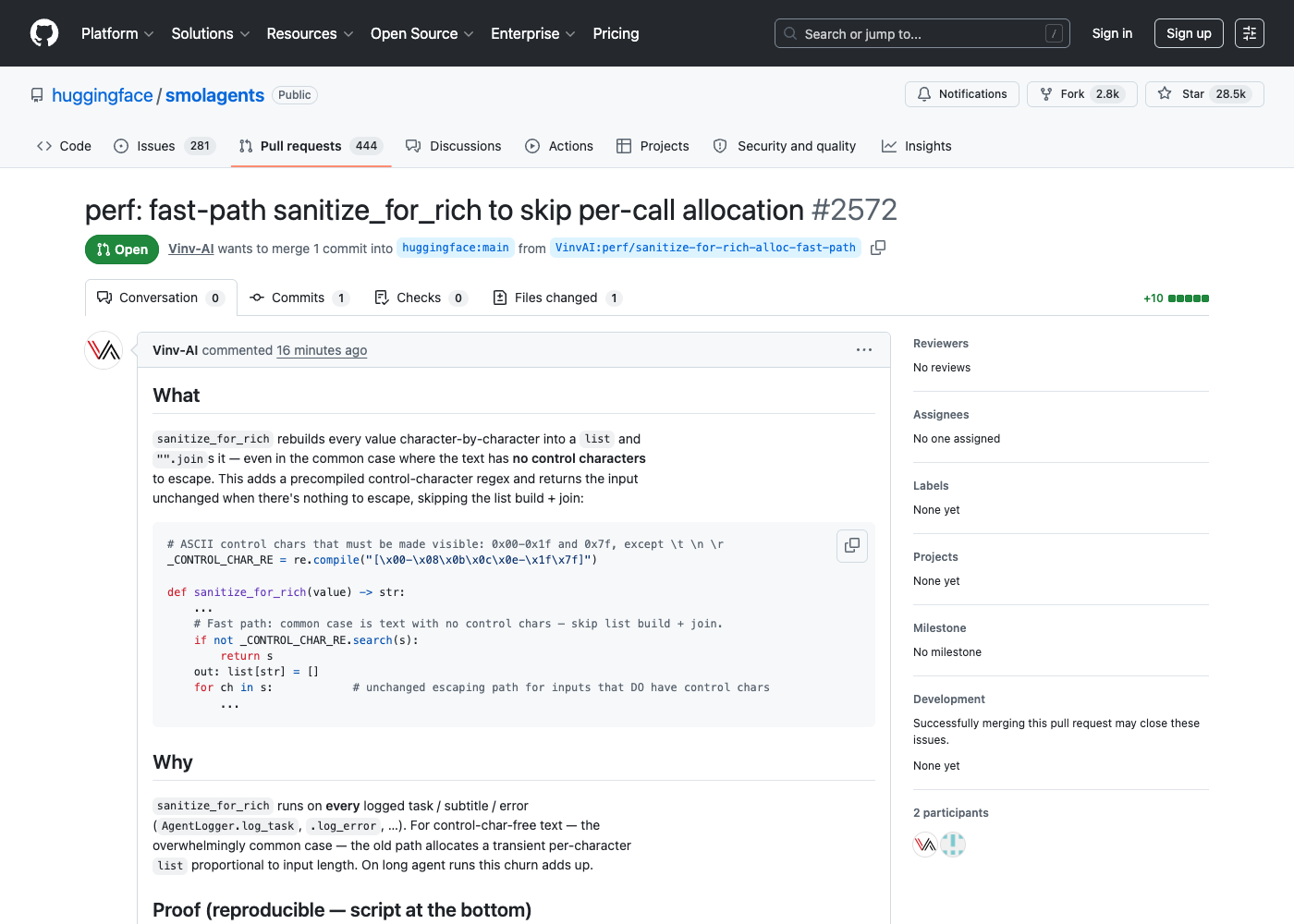This screenshot has width=1294, height=924.
Task: Click the Sign up button
Action: point(1189,33)
